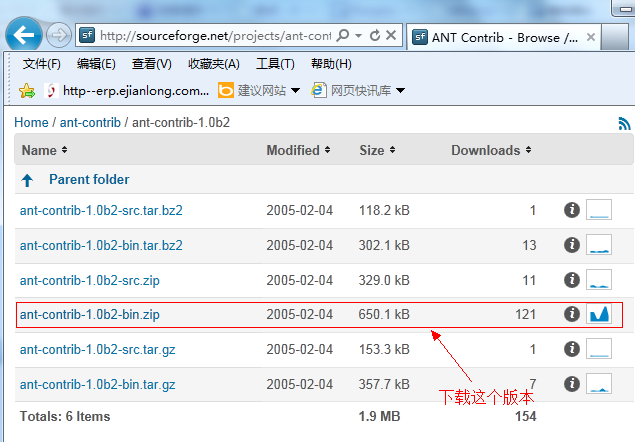
Task: Open the 查看(V) menu
Action: [151, 64]
